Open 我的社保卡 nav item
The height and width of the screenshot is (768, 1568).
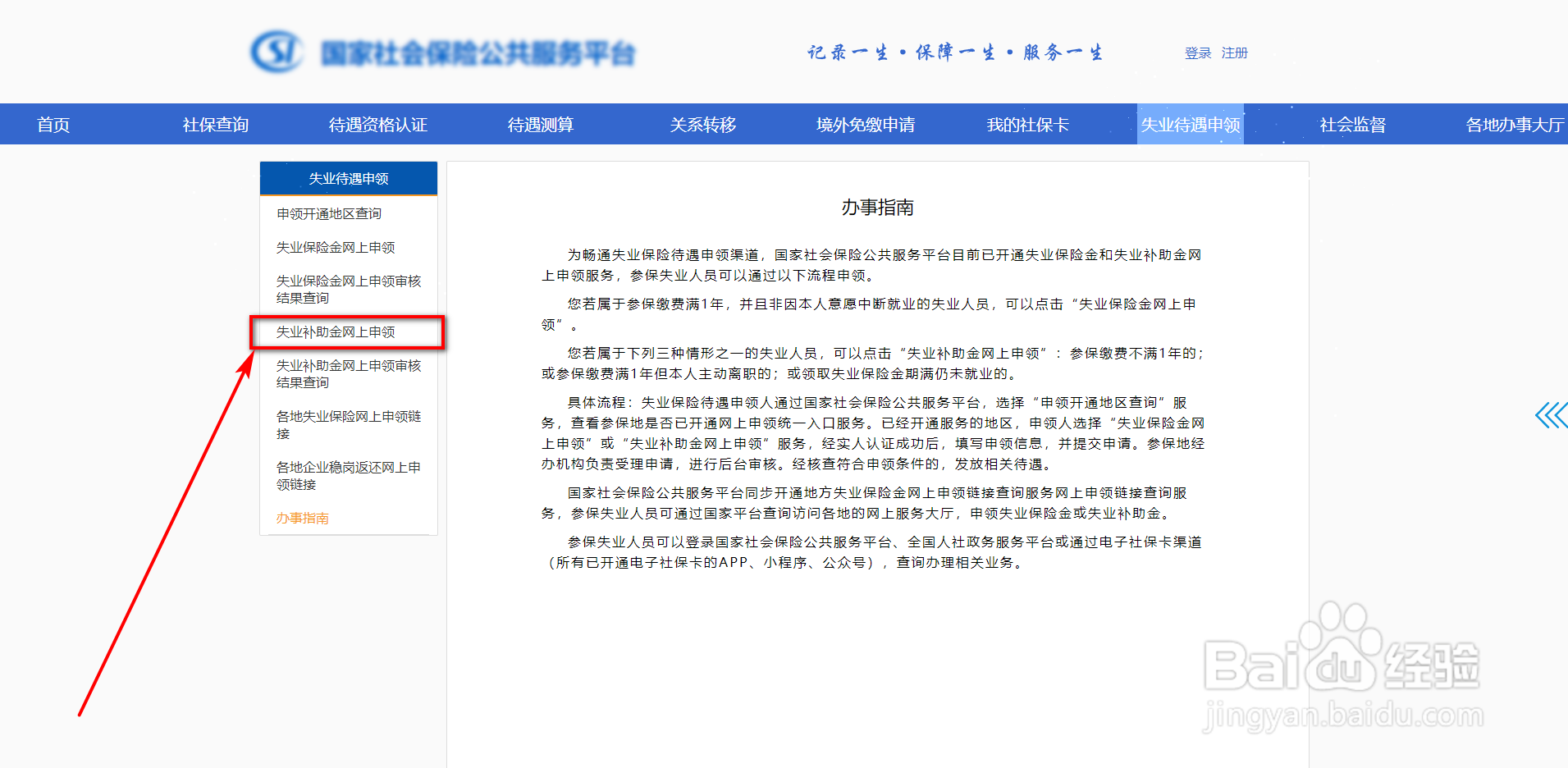pyautogui.click(x=1028, y=125)
